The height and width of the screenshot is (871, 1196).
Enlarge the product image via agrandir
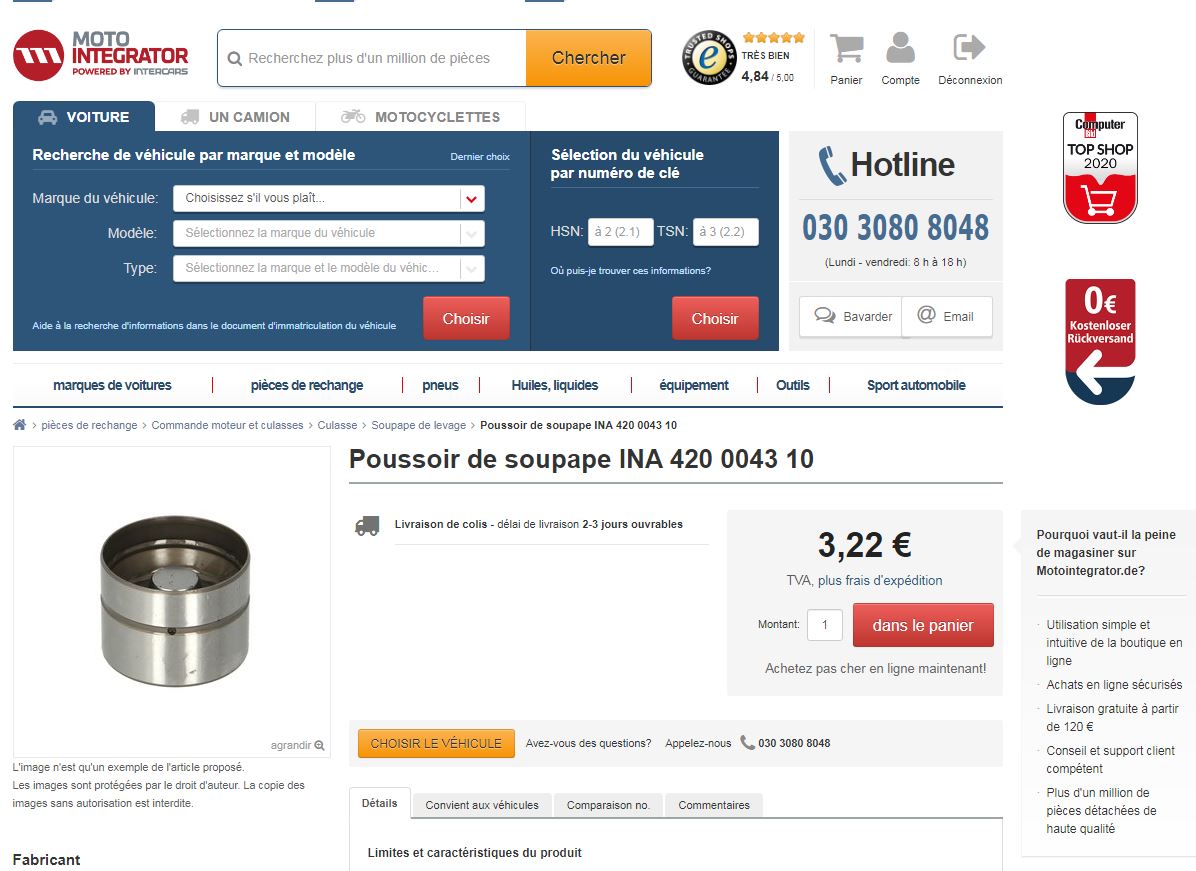click(x=297, y=745)
